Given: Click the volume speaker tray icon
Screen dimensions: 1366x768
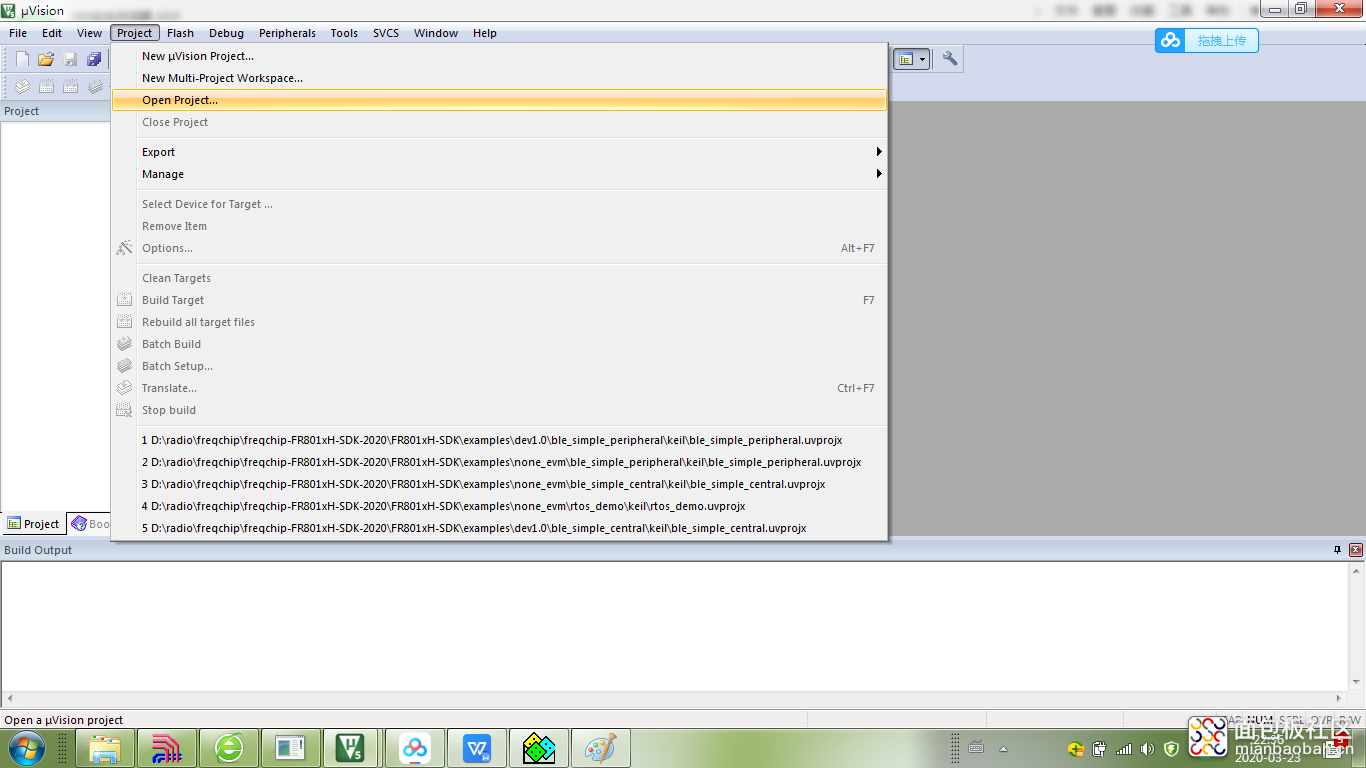Looking at the screenshot, I should coord(1147,749).
